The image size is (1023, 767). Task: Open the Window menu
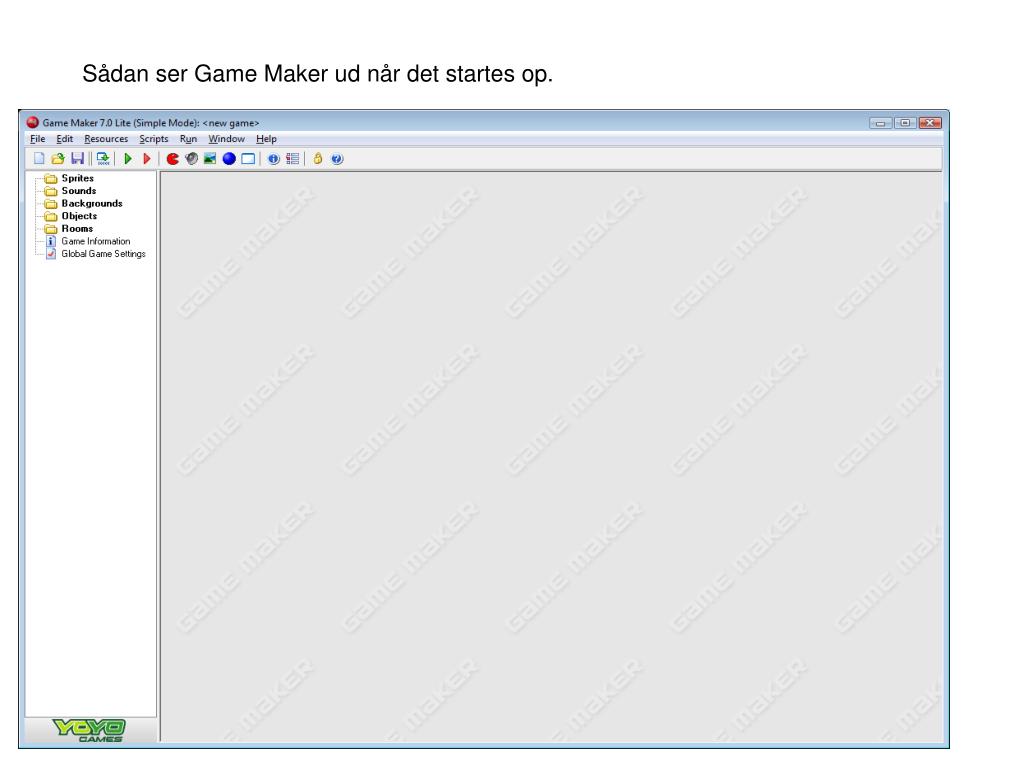(226, 139)
